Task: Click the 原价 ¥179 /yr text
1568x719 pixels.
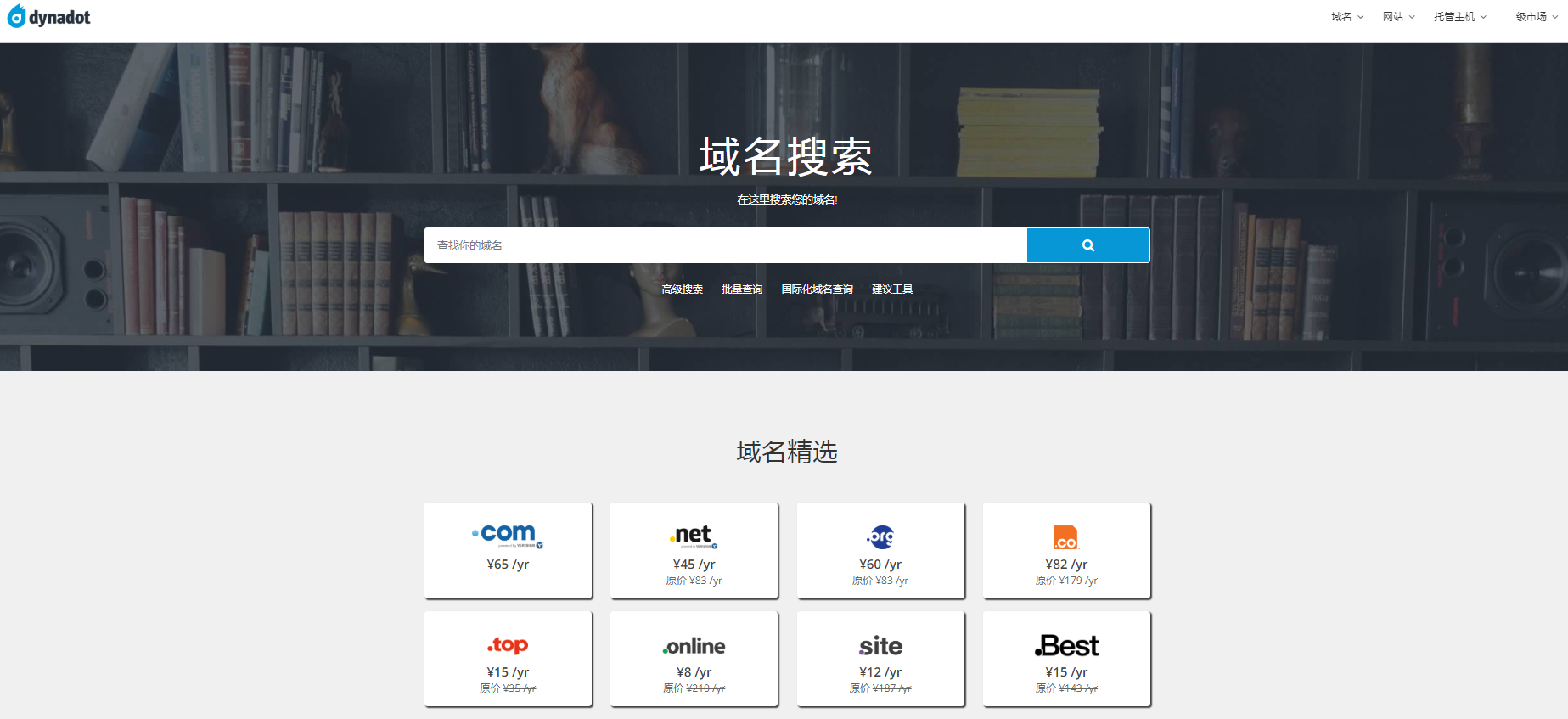Action: 1066,581
